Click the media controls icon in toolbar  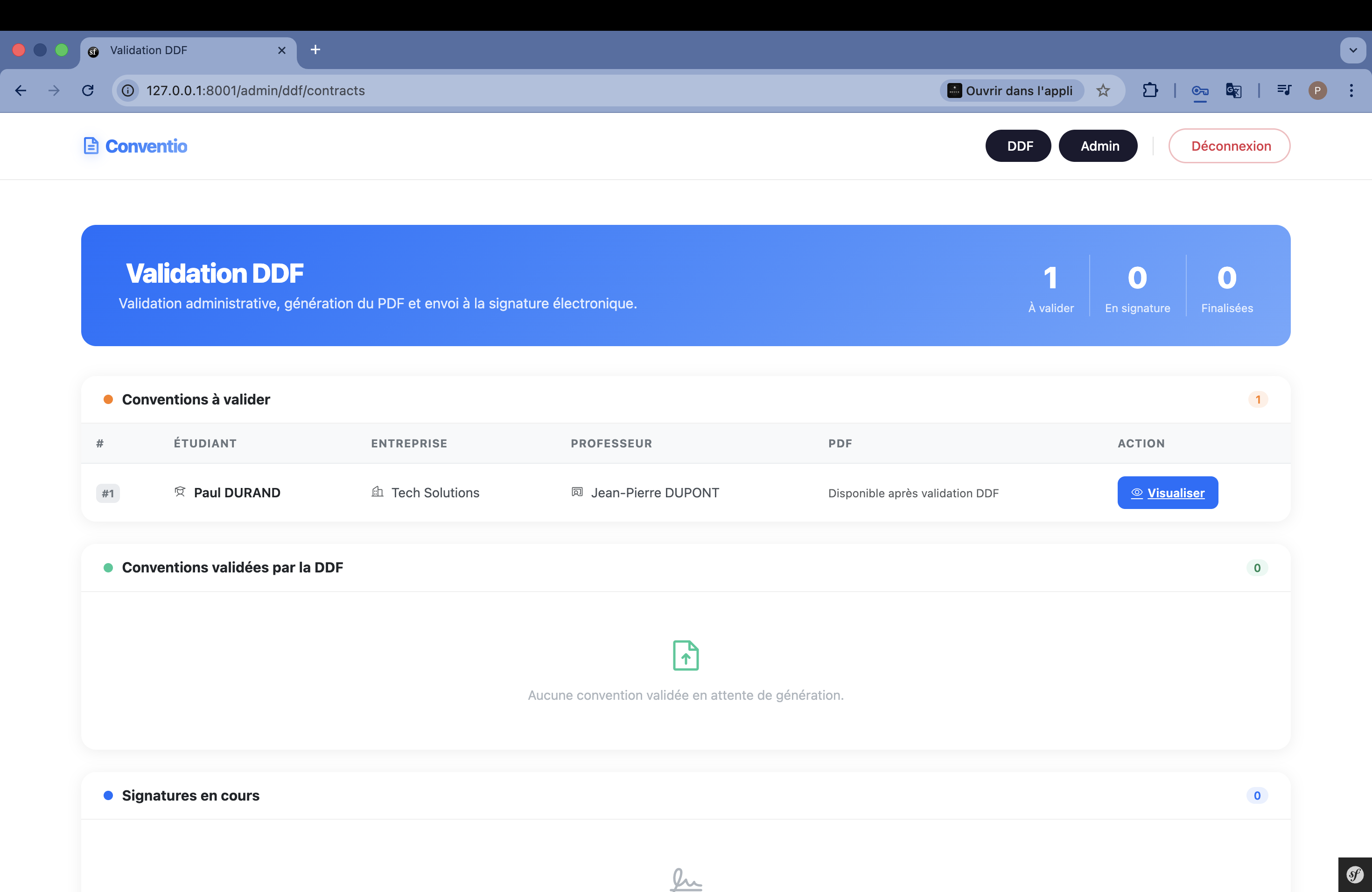pyautogui.click(x=1284, y=91)
